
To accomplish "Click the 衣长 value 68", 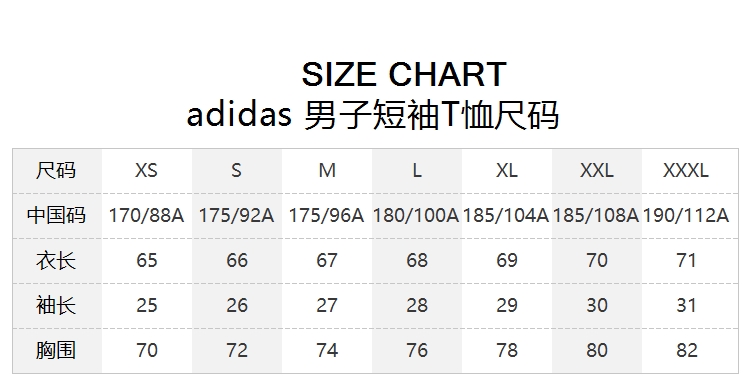I will click(x=417, y=261).
